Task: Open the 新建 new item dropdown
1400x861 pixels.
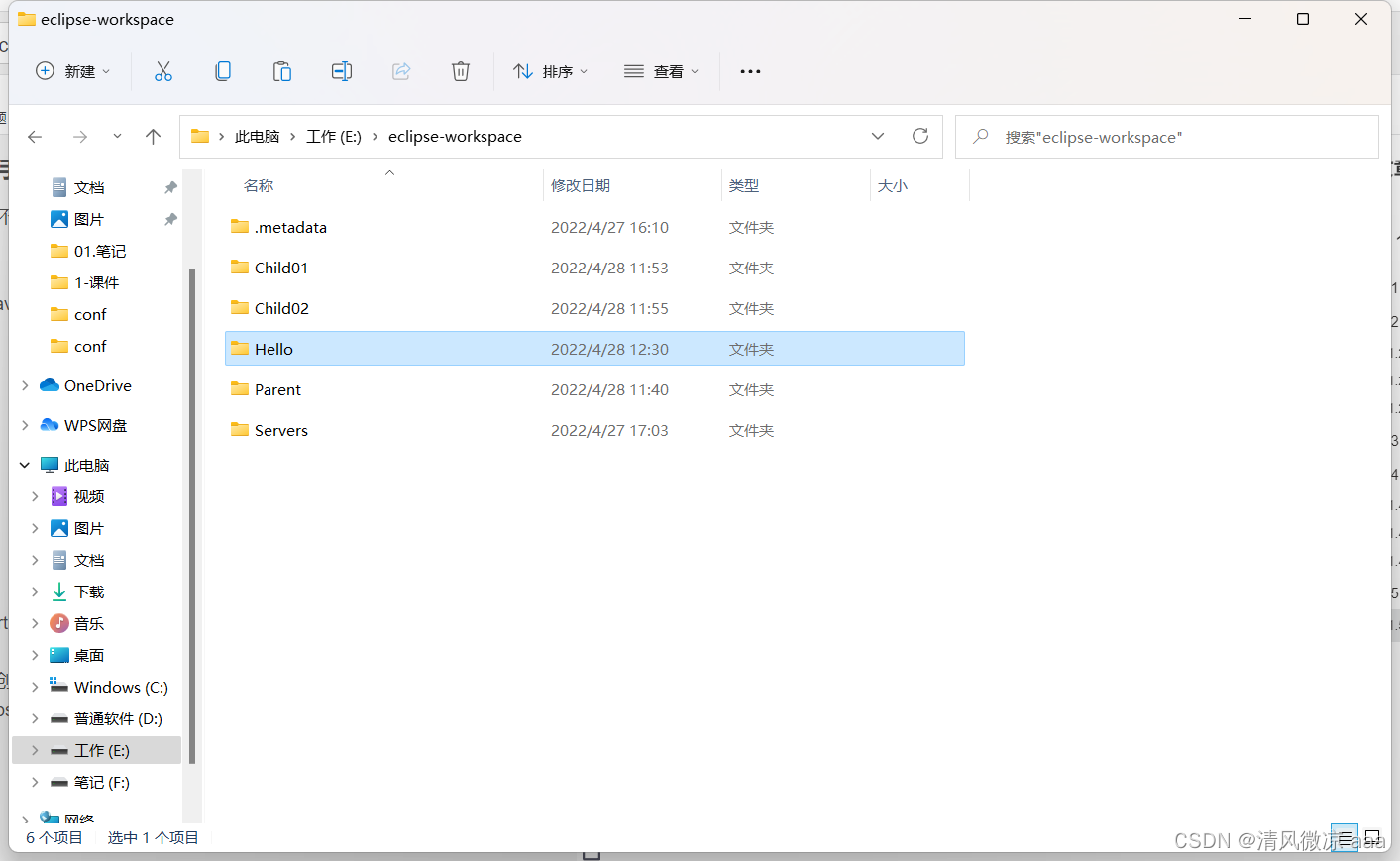Action: point(72,71)
